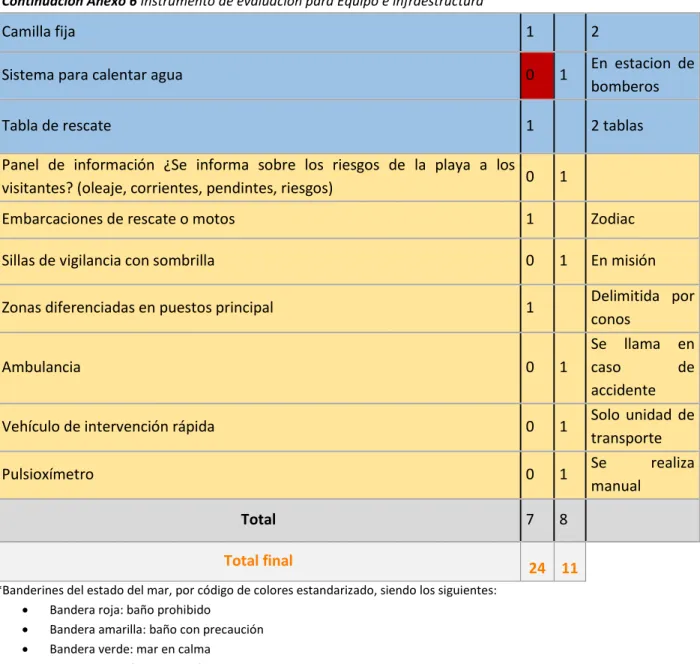Select value 1 in Tabla de rescate row
The image size is (700, 664).
click(530, 125)
